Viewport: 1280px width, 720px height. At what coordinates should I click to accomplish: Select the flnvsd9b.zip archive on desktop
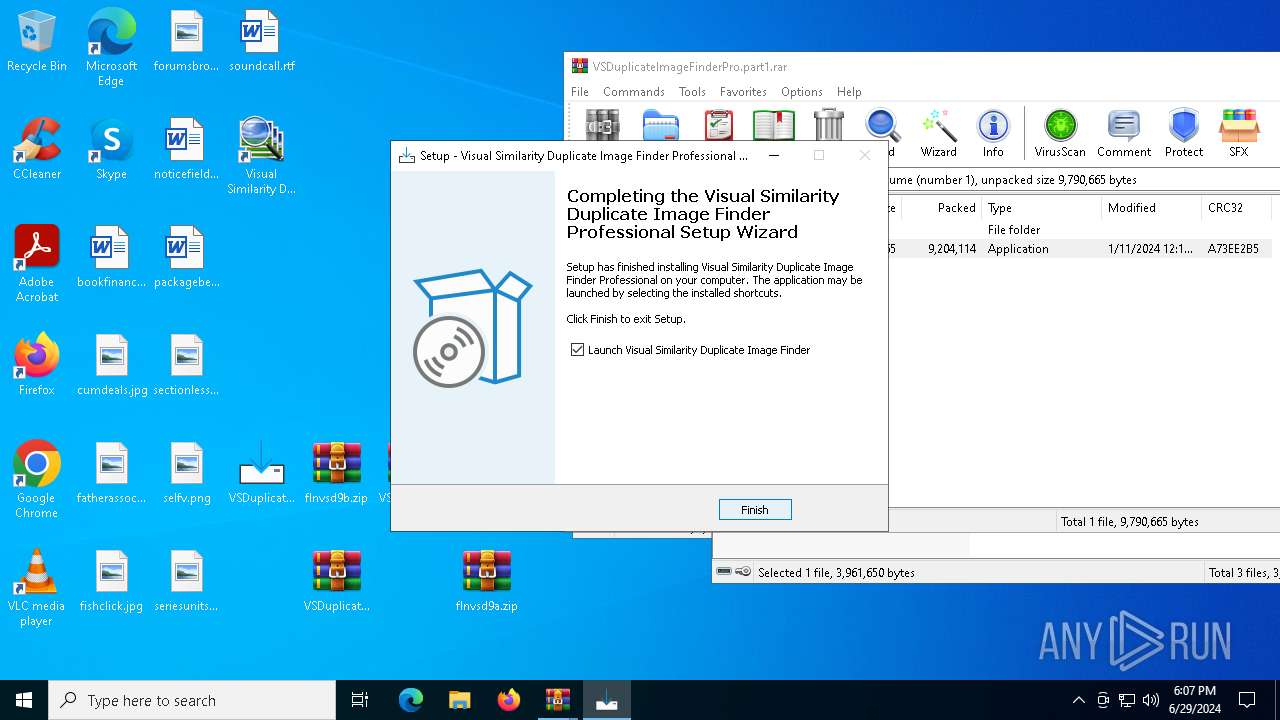(336, 473)
